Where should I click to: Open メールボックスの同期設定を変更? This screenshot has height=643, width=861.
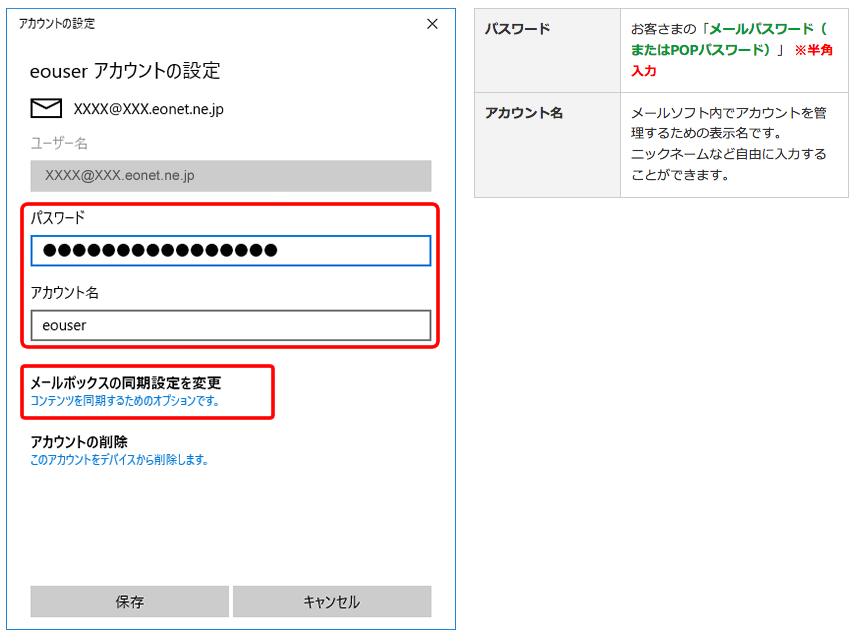tap(126, 383)
